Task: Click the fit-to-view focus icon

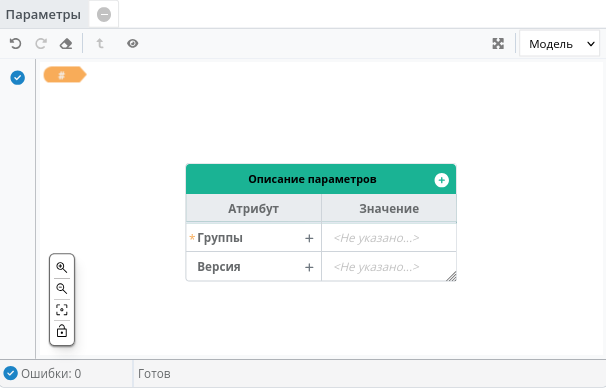Action: point(62,310)
